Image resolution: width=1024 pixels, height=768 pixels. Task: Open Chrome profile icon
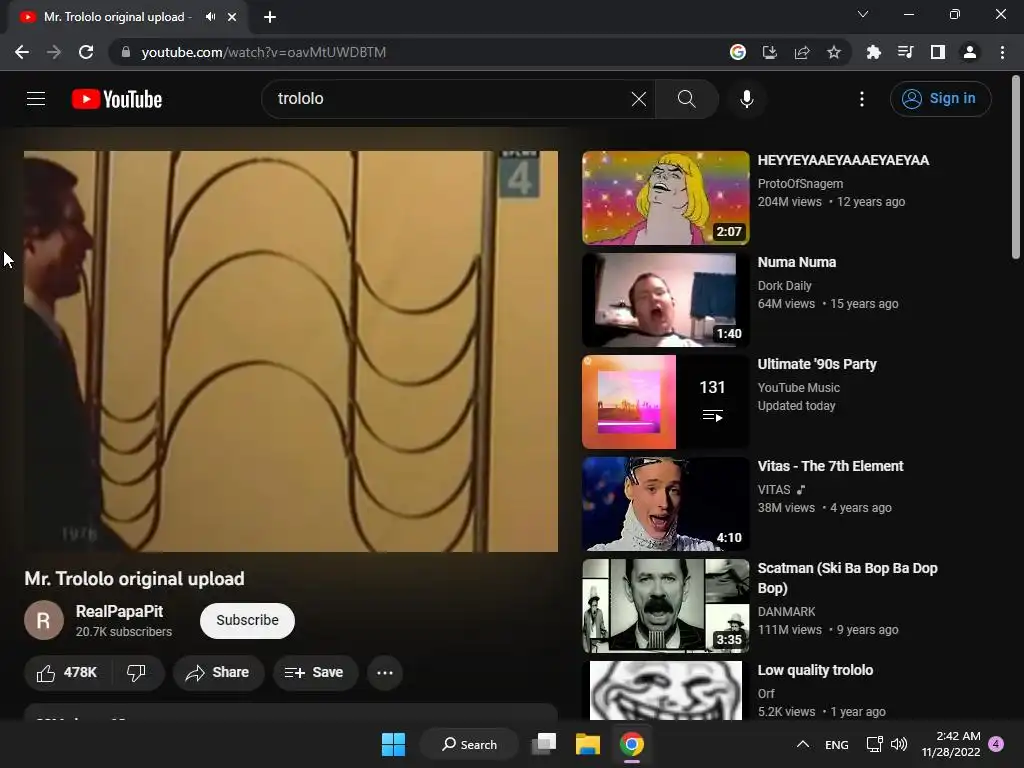point(970,52)
